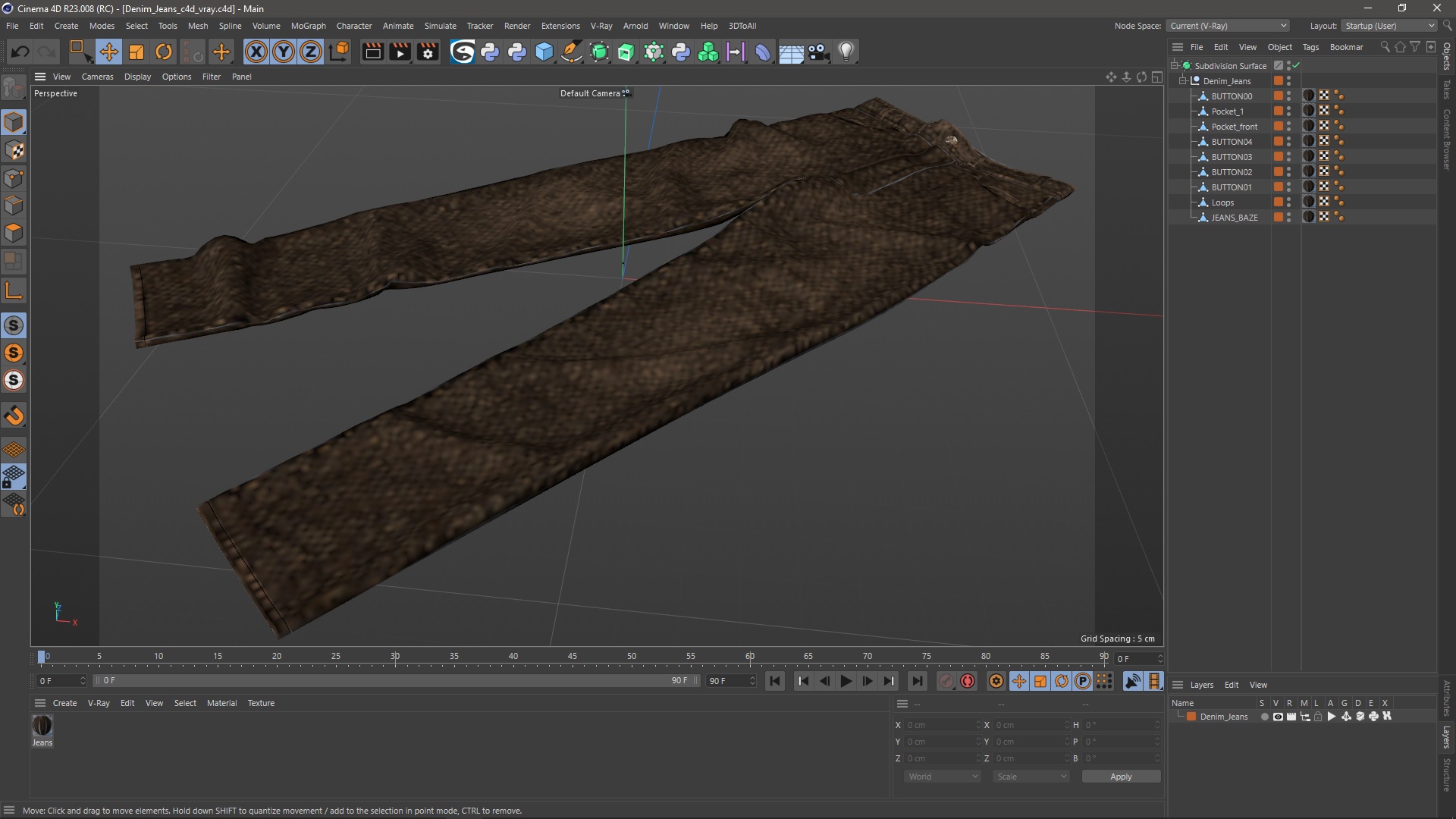
Task: Click the Spline Pen tool icon
Action: (572, 52)
